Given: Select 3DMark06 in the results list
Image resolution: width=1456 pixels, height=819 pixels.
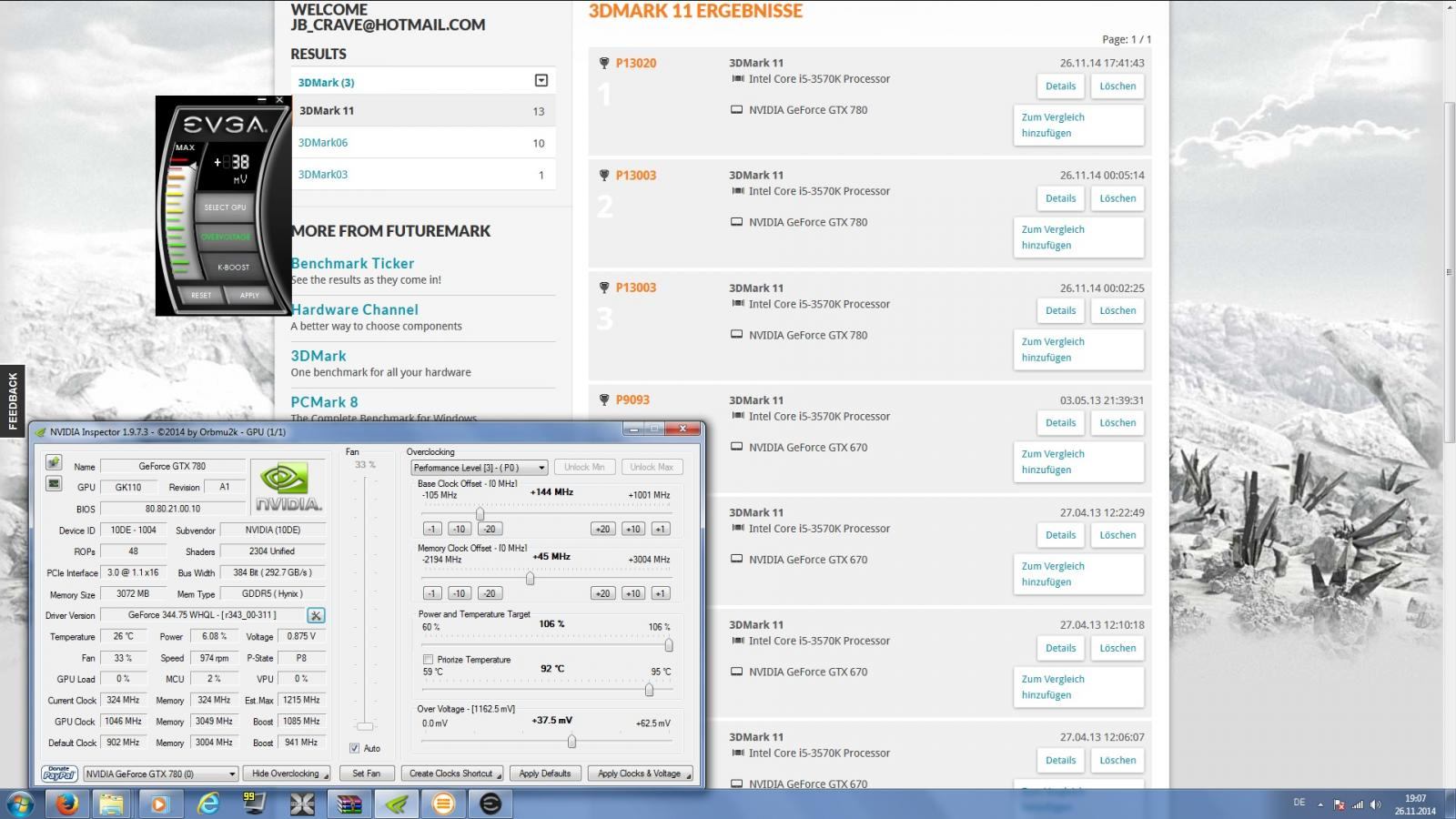Looking at the screenshot, I should coord(423,143).
